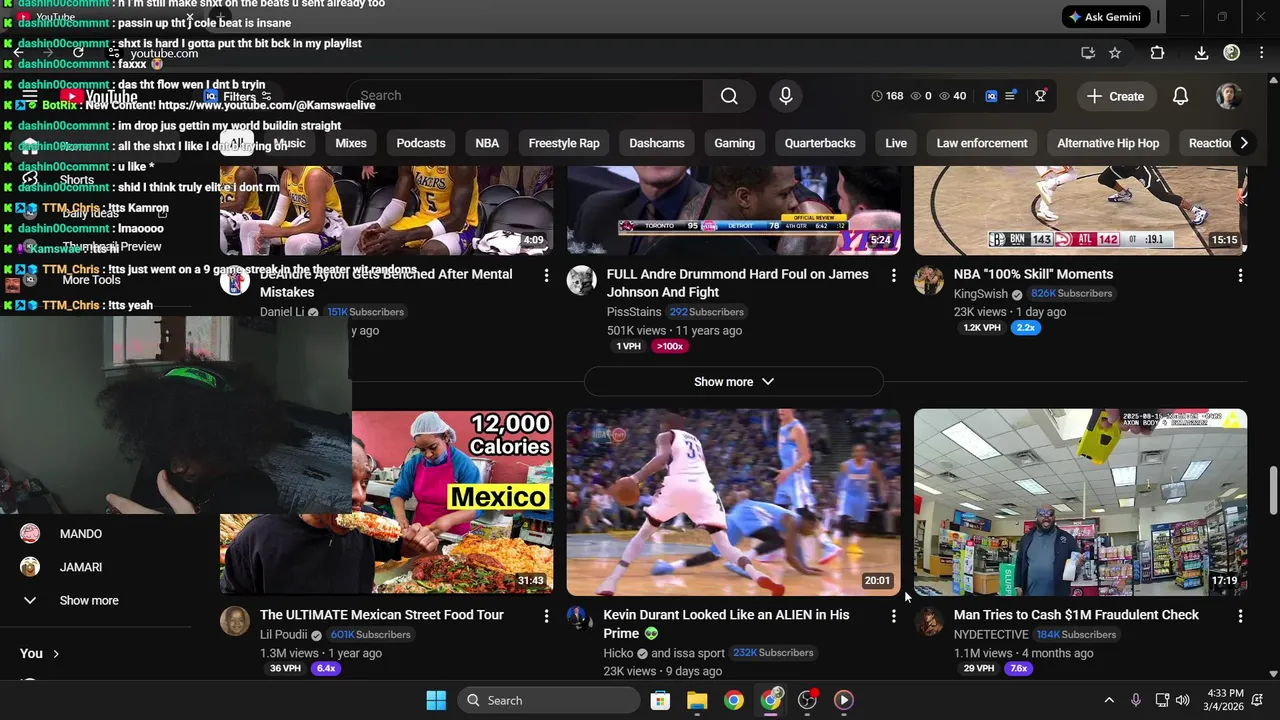
Task: Show hidden system tray icons
Action: (x=1108, y=700)
